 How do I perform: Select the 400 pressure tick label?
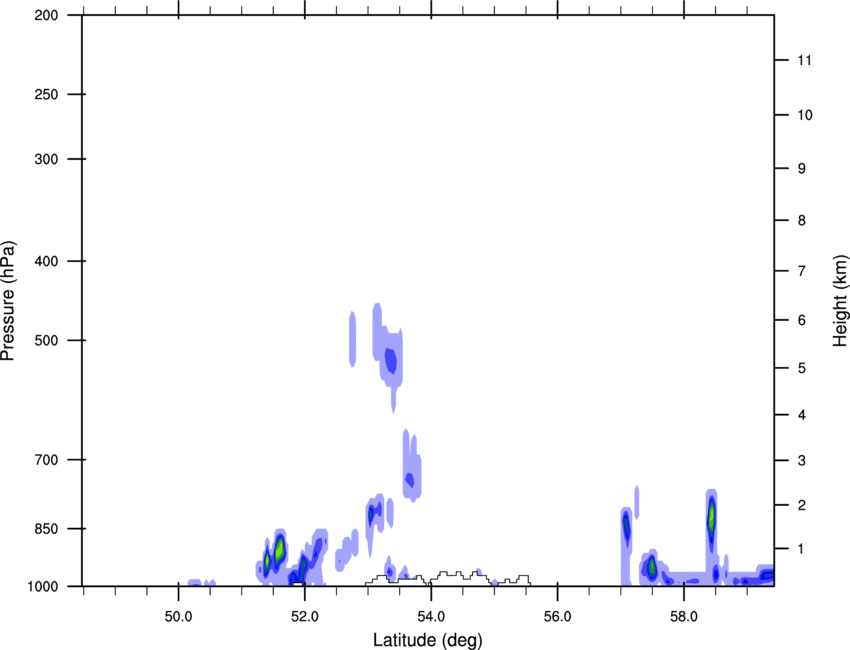46,261
